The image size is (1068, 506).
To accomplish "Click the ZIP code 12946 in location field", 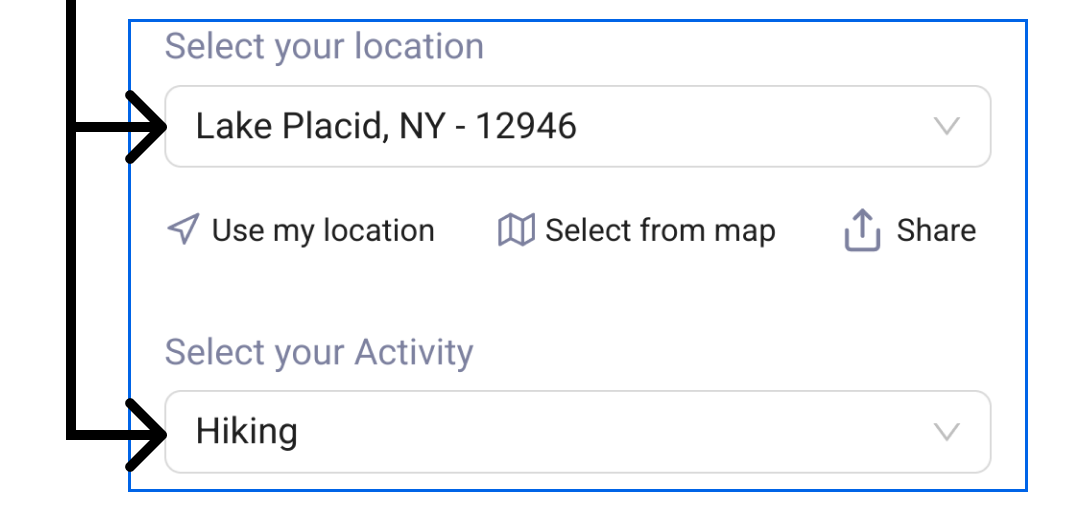I will (525, 126).
